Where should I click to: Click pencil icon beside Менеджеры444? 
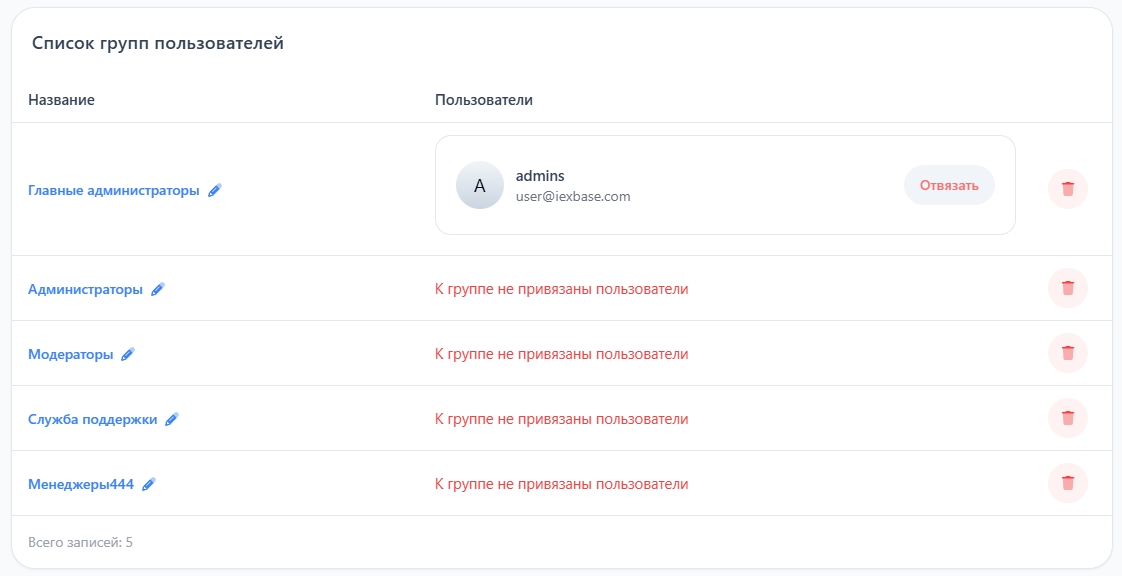pos(149,484)
